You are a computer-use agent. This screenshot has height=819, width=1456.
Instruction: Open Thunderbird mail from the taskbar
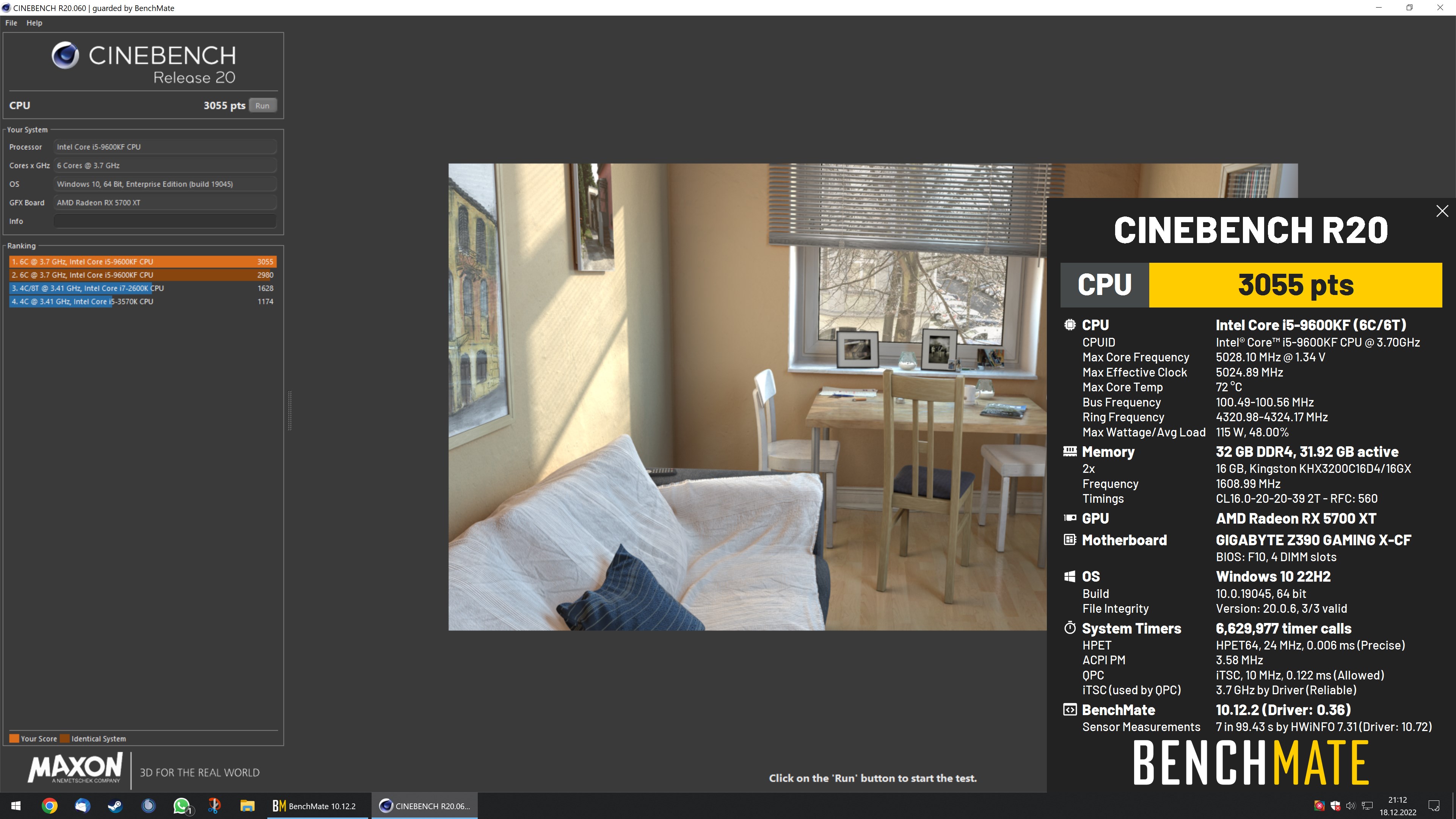click(x=83, y=806)
